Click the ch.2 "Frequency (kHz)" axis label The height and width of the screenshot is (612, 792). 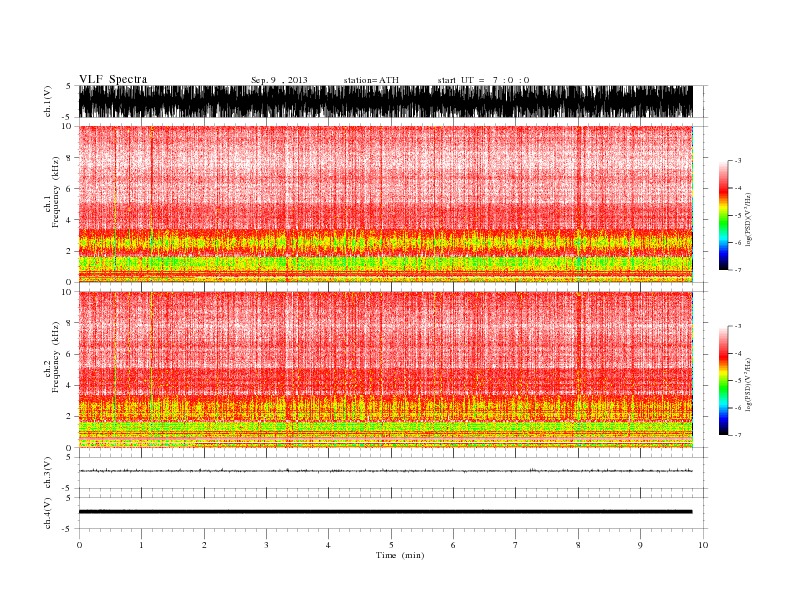(56, 358)
